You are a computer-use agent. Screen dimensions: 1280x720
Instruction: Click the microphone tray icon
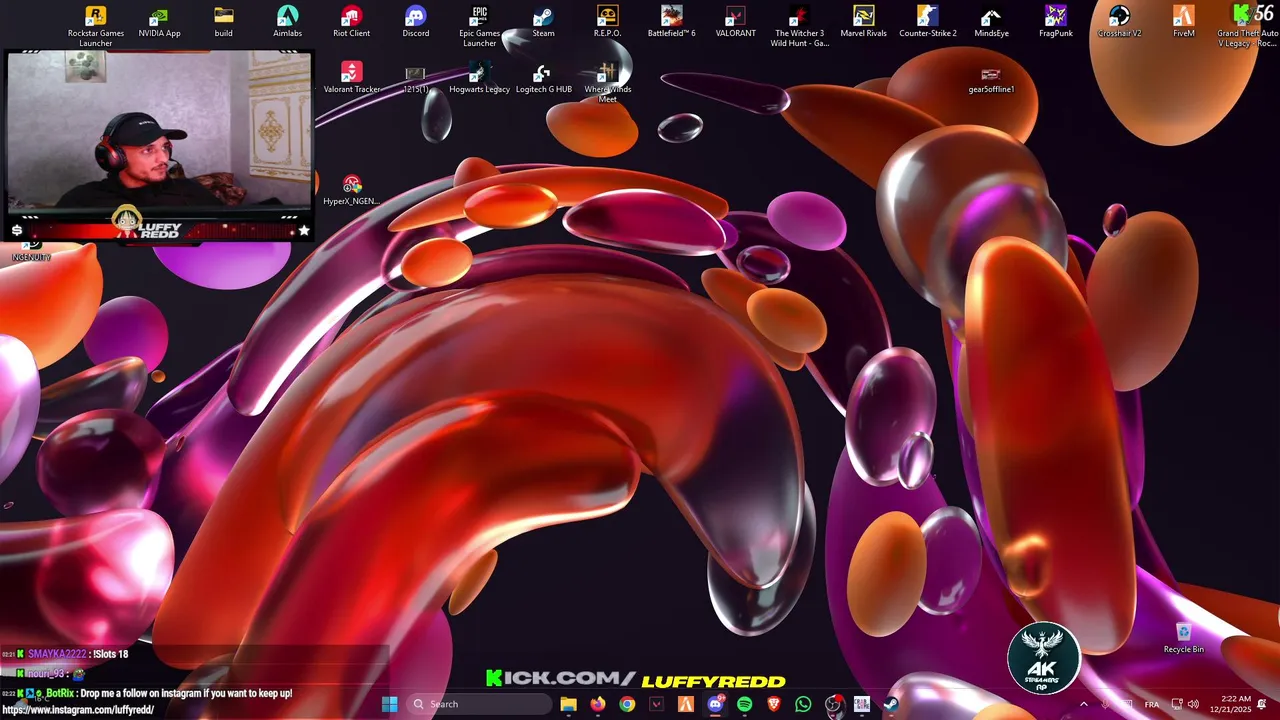pos(1105,704)
